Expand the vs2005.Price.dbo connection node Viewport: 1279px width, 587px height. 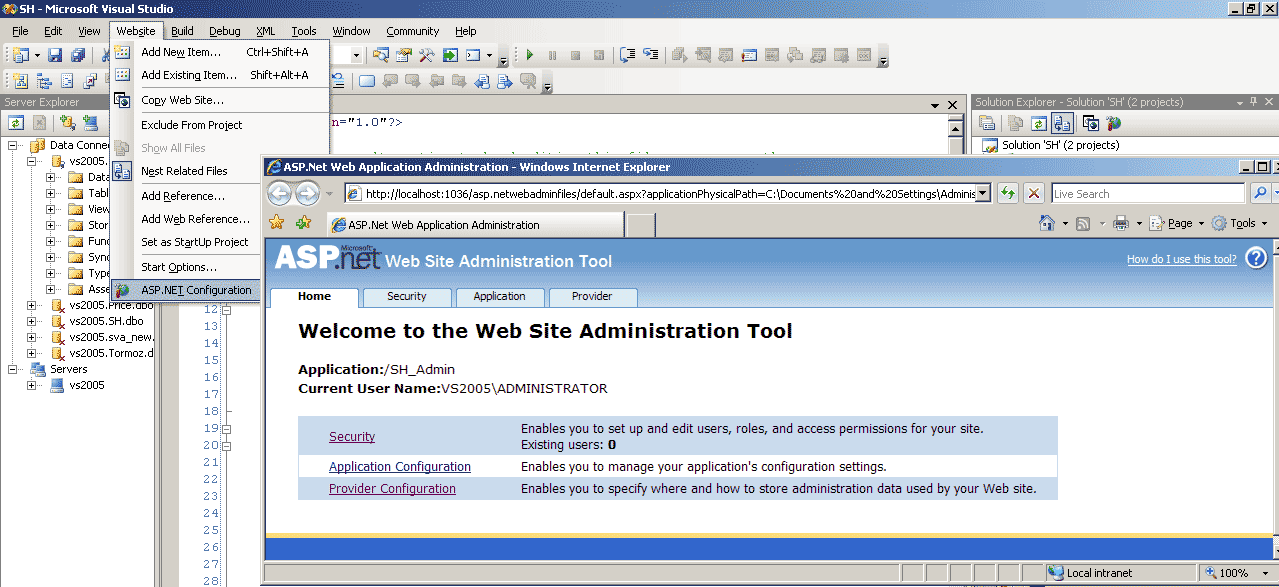32,305
